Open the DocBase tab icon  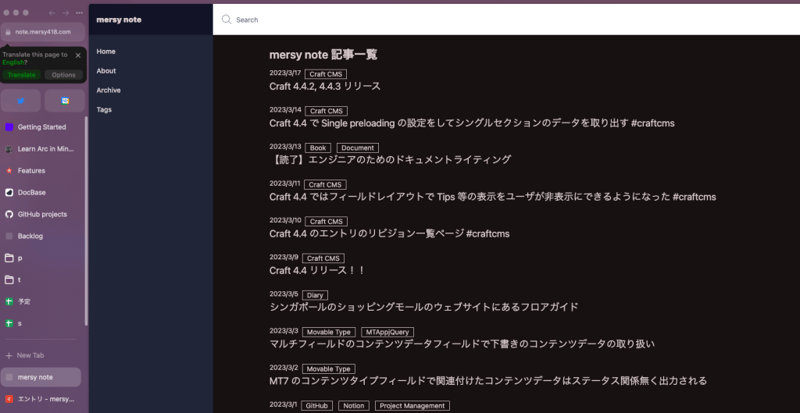pos(9,192)
